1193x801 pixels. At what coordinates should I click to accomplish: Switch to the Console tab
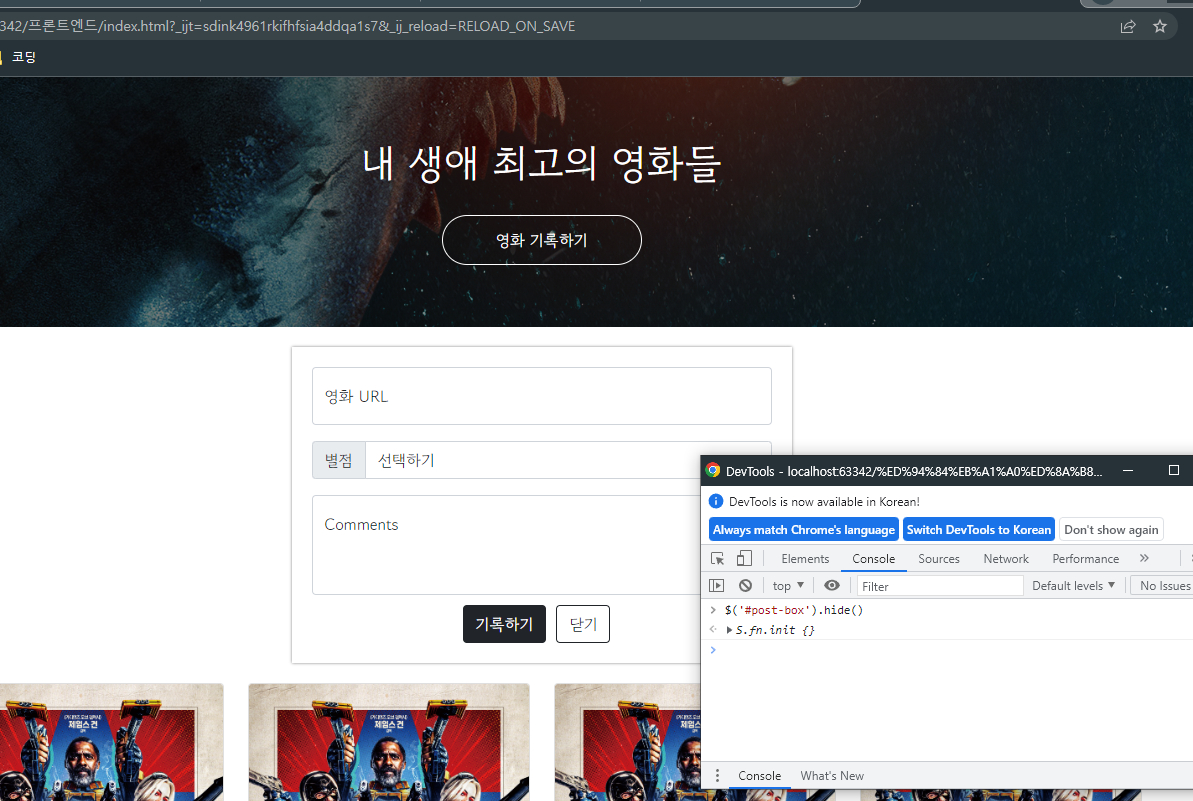(x=873, y=558)
